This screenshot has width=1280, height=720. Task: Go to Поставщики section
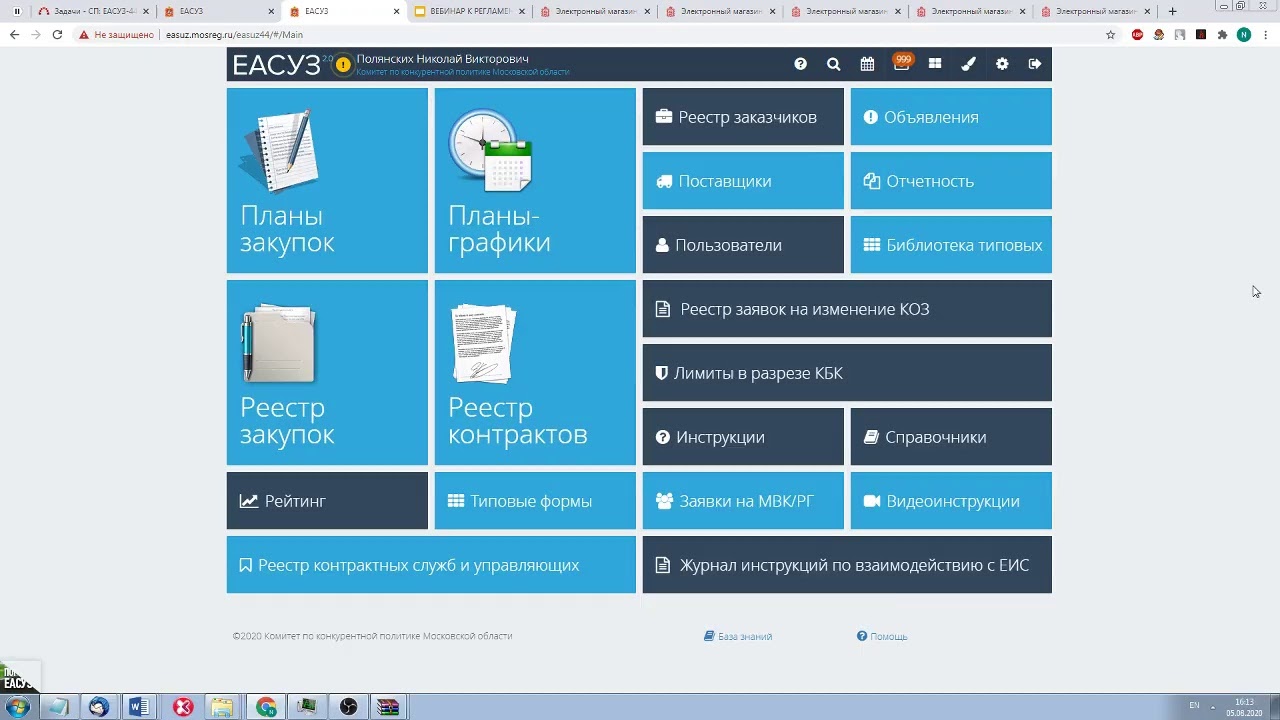pos(743,181)
